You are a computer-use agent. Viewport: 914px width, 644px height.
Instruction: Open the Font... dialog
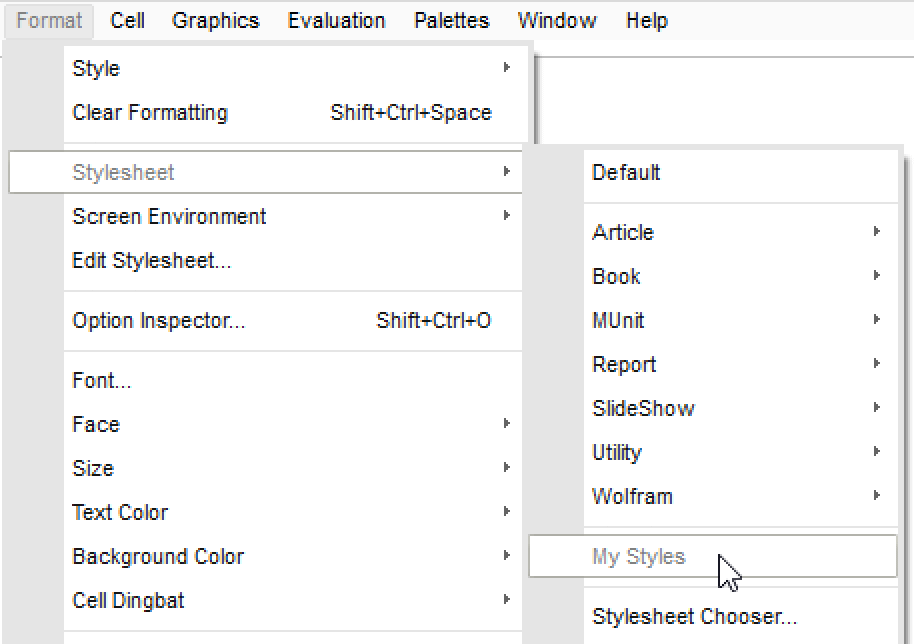pos(102,381)
